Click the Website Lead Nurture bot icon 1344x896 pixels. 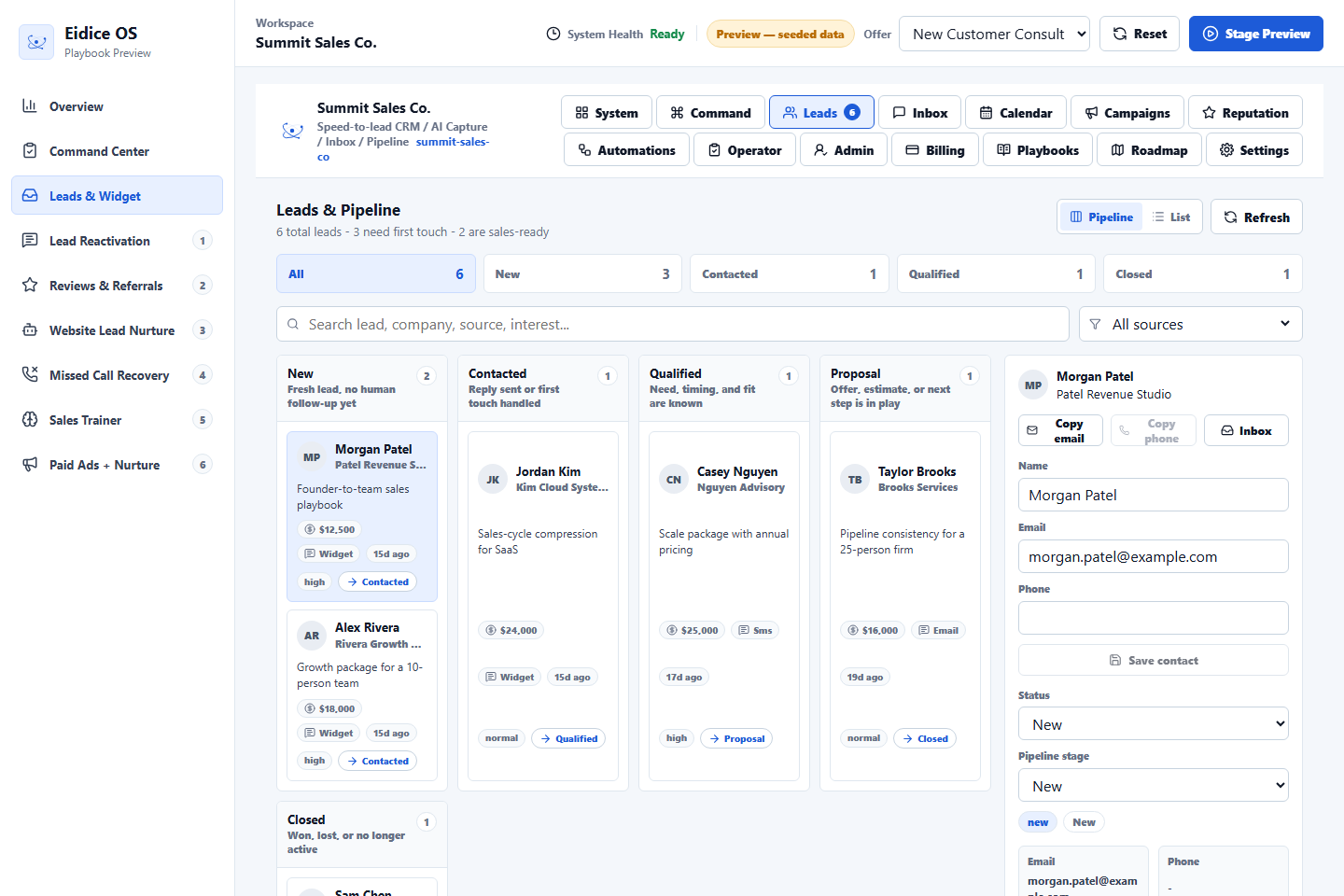pyautogui.click(x=30, y=329)
